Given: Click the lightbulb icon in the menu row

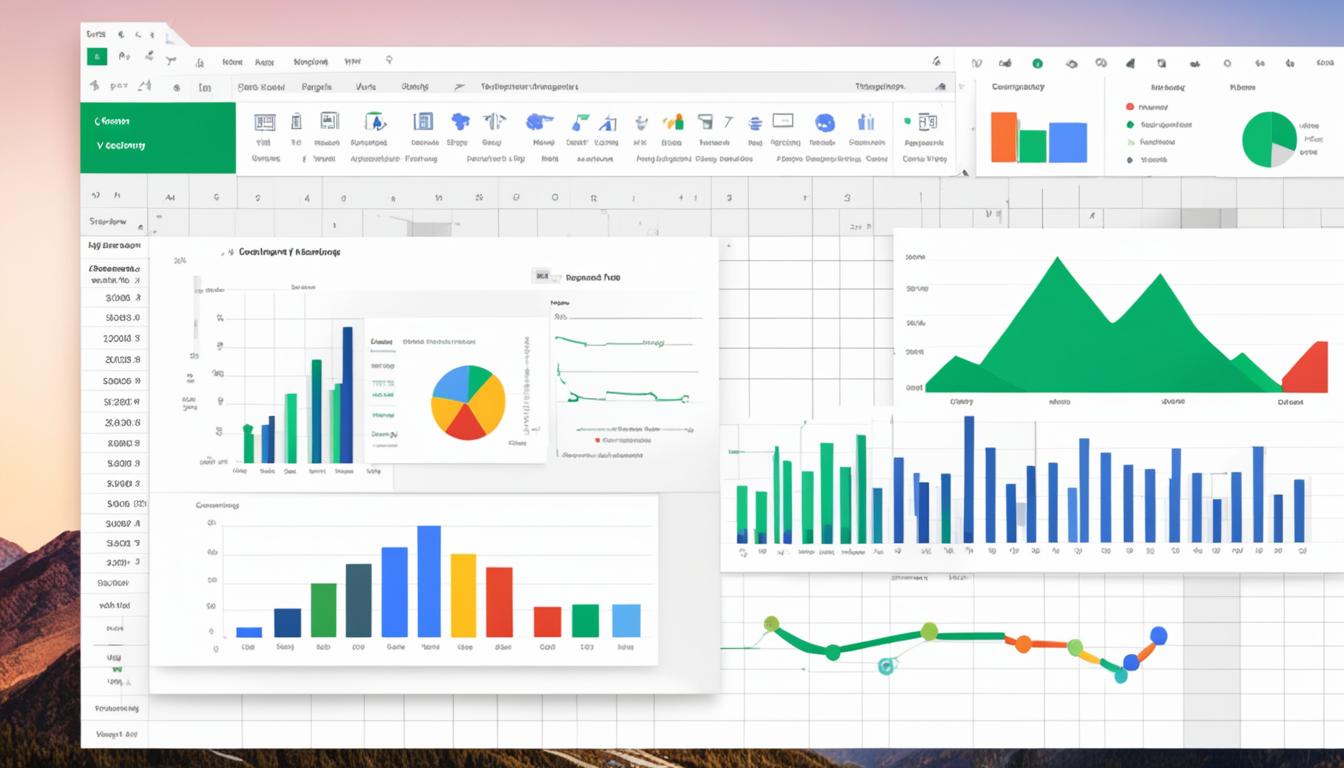Looking at the screenshot, I should pos(388,60).
